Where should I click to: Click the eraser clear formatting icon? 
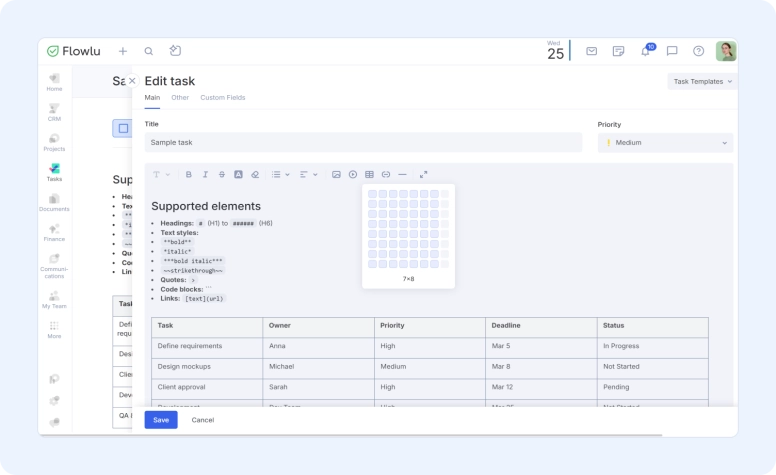click(x=255, y=174)
